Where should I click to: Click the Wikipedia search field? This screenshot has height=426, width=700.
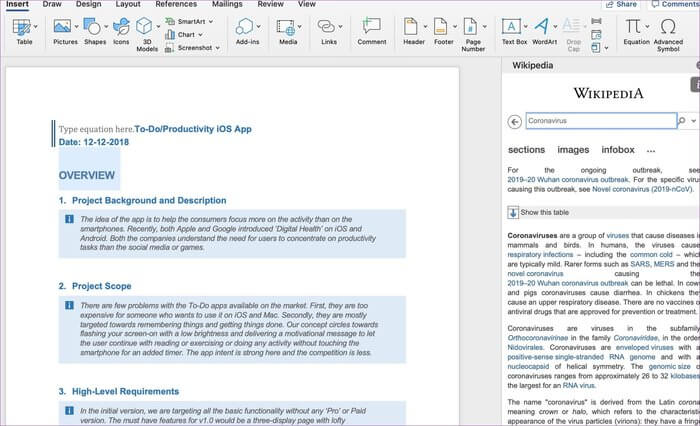coord(601,121)
